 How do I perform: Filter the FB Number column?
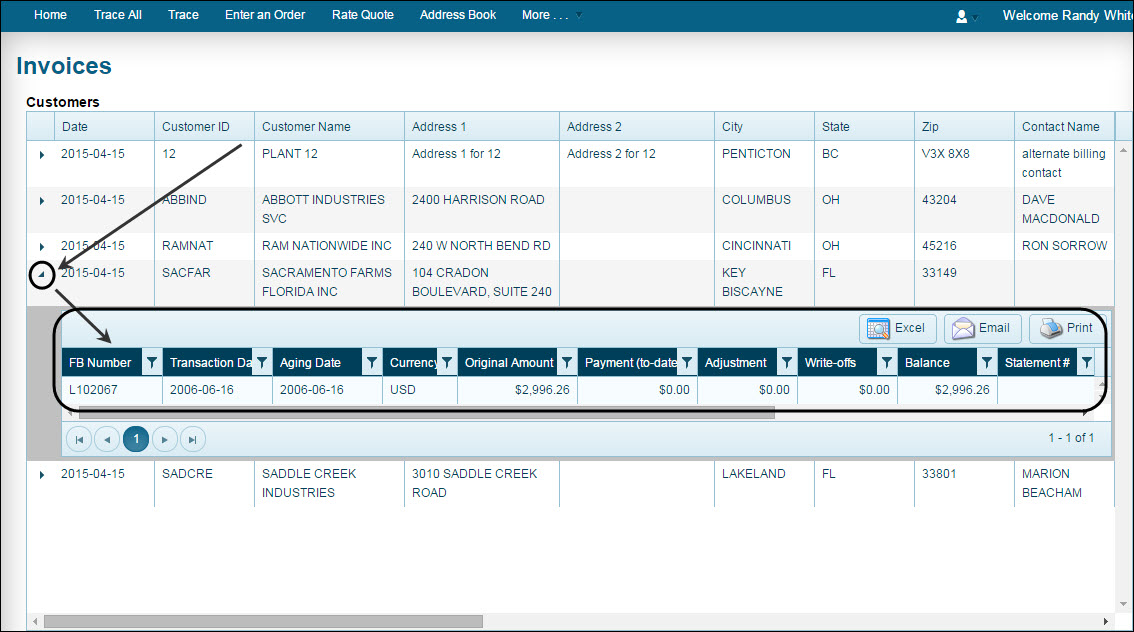152,363
